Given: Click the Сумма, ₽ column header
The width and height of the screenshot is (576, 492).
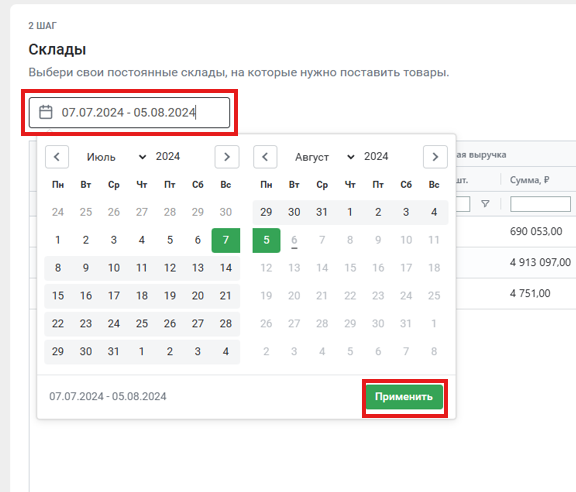Looking at the screenshot, I should 529,180.
